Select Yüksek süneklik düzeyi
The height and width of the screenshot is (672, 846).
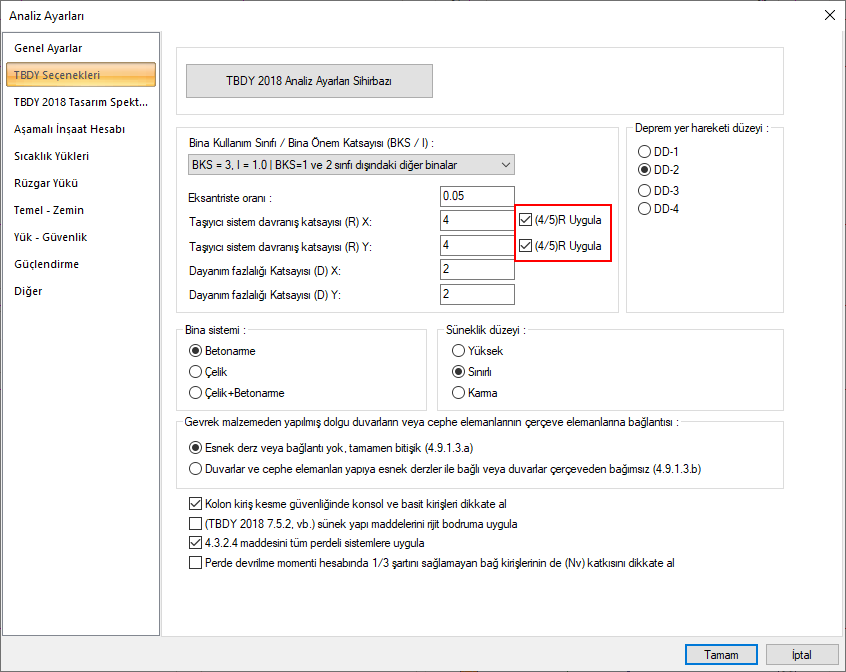click(x=459, y=351)
